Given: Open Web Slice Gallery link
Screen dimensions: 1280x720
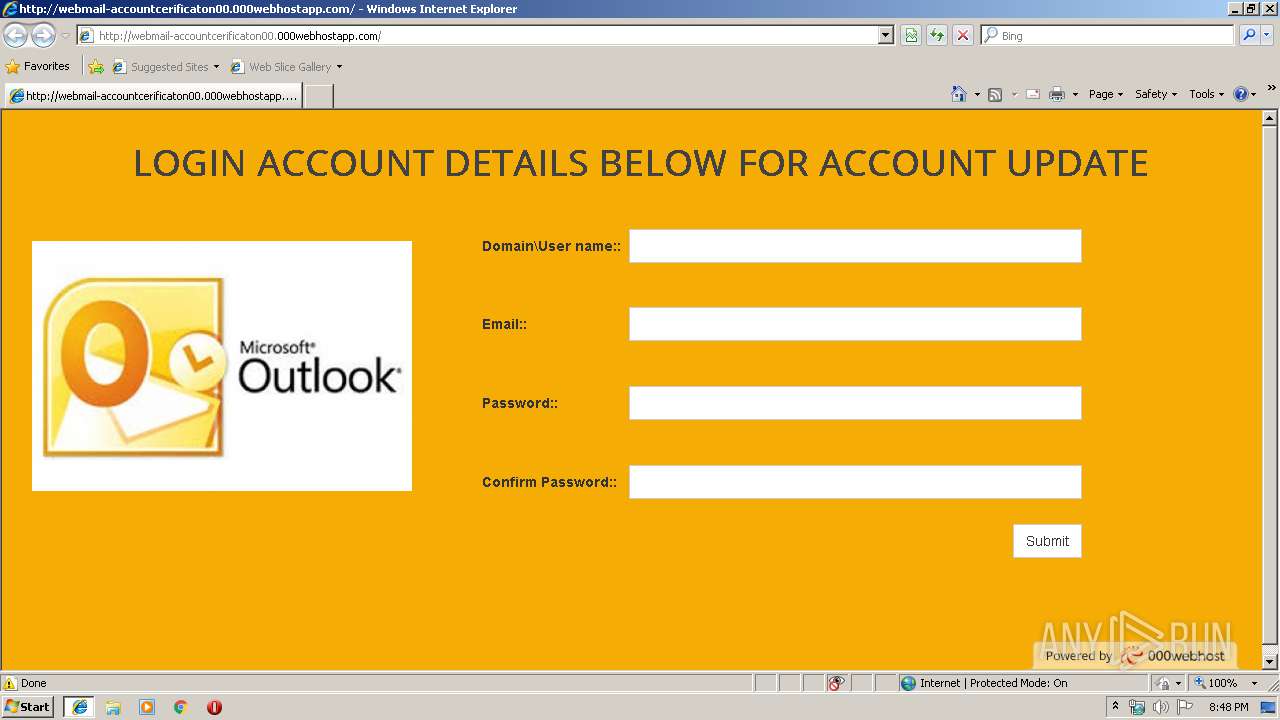Looking at the screenshot, I should (x=286, y=67).
